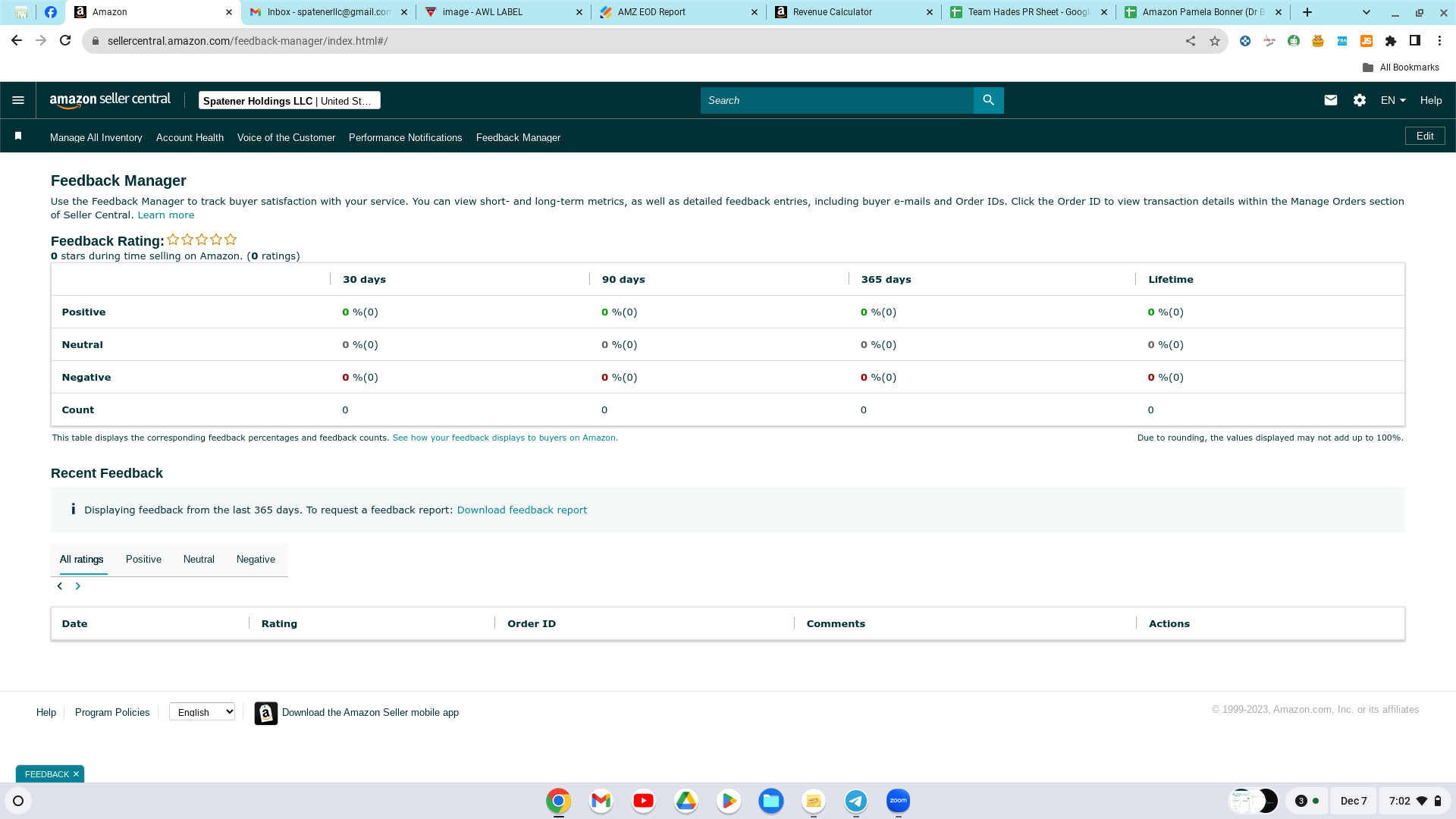Open the settings gear icon
1456x819 pixels.
(x=1359, y=100)
